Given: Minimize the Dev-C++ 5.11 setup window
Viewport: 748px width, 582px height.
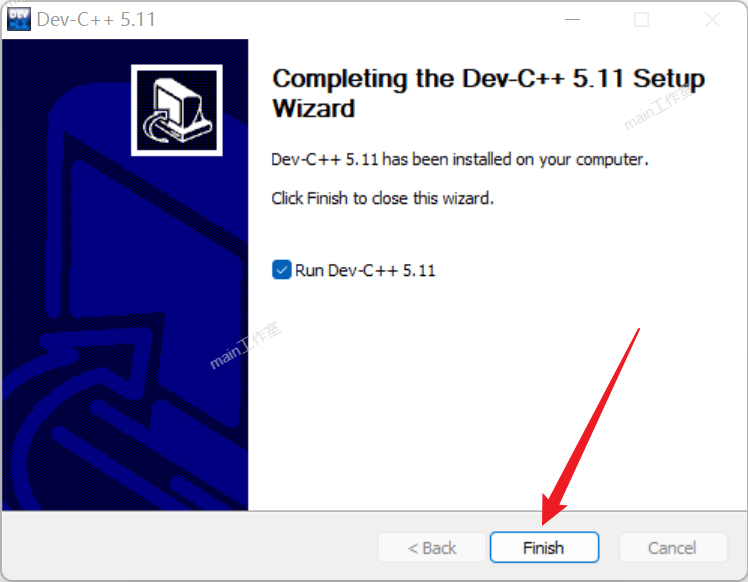Looking at the screenshot, I should [572, 20].
